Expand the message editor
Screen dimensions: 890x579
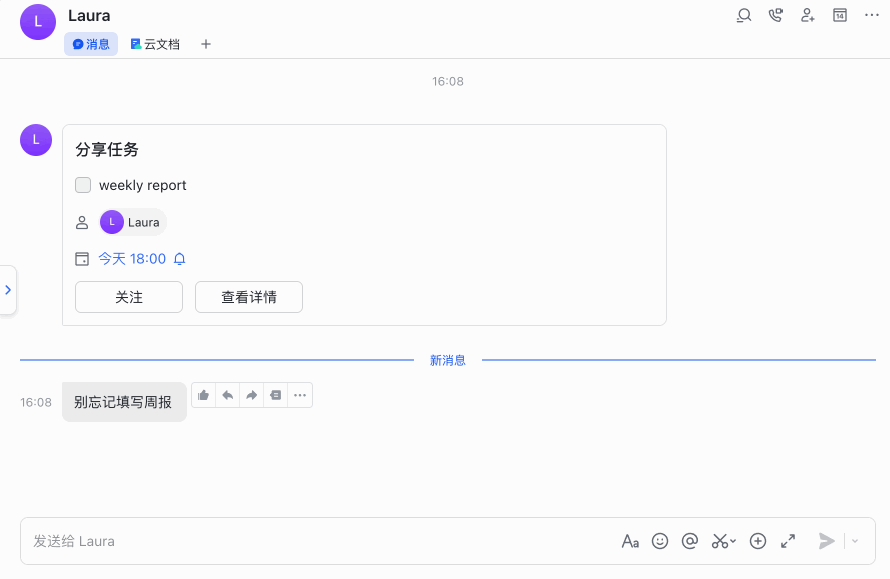click(x=788, y=541)
